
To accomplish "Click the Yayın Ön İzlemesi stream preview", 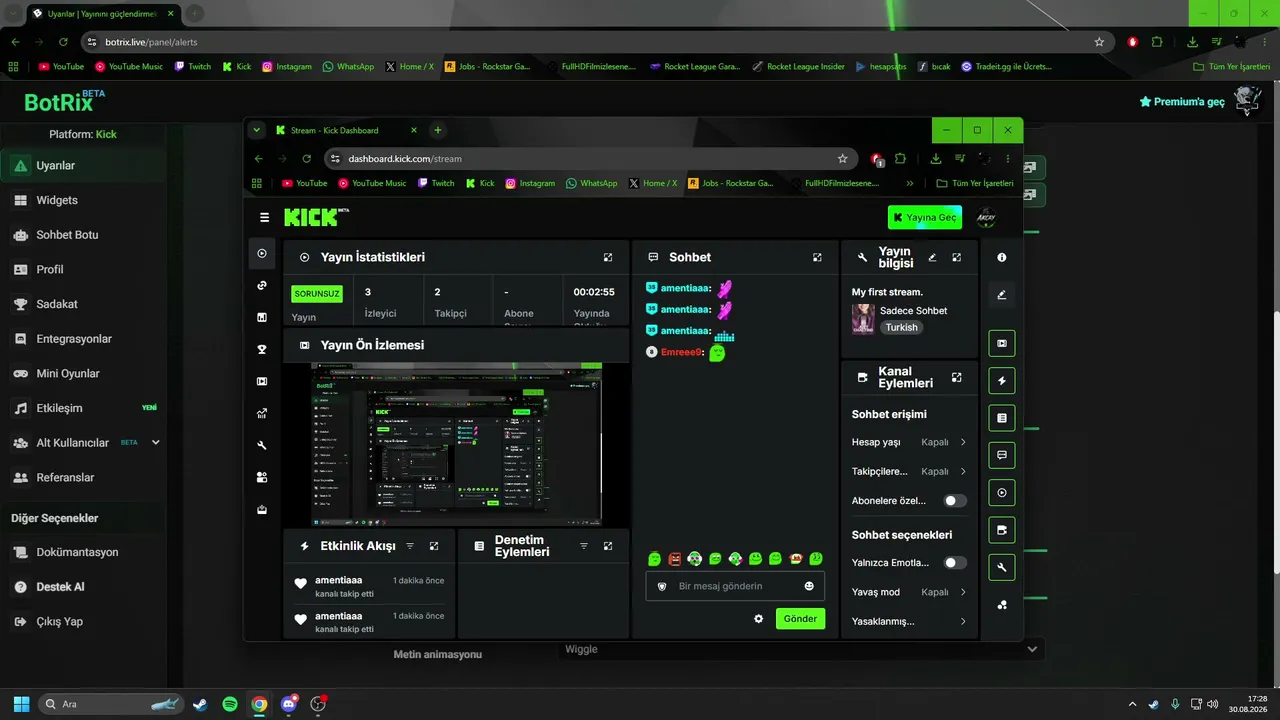I will [x=456, y=445].
